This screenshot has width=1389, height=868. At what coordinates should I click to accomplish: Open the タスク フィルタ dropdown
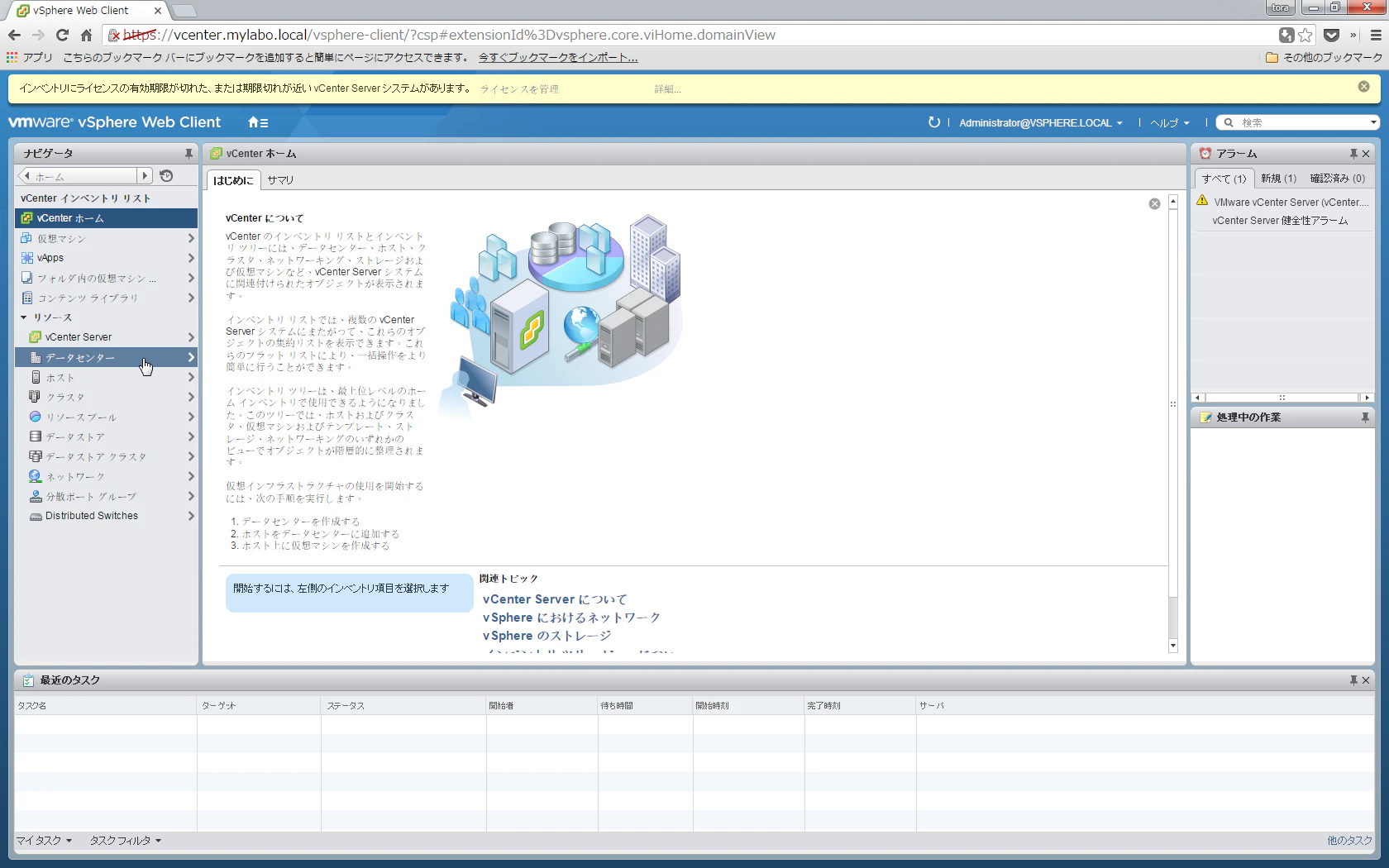[126, 841]
